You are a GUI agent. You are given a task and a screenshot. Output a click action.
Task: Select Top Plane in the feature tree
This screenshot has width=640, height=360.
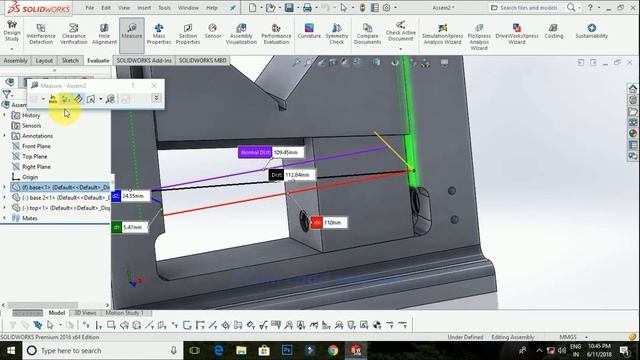point(35,156)
